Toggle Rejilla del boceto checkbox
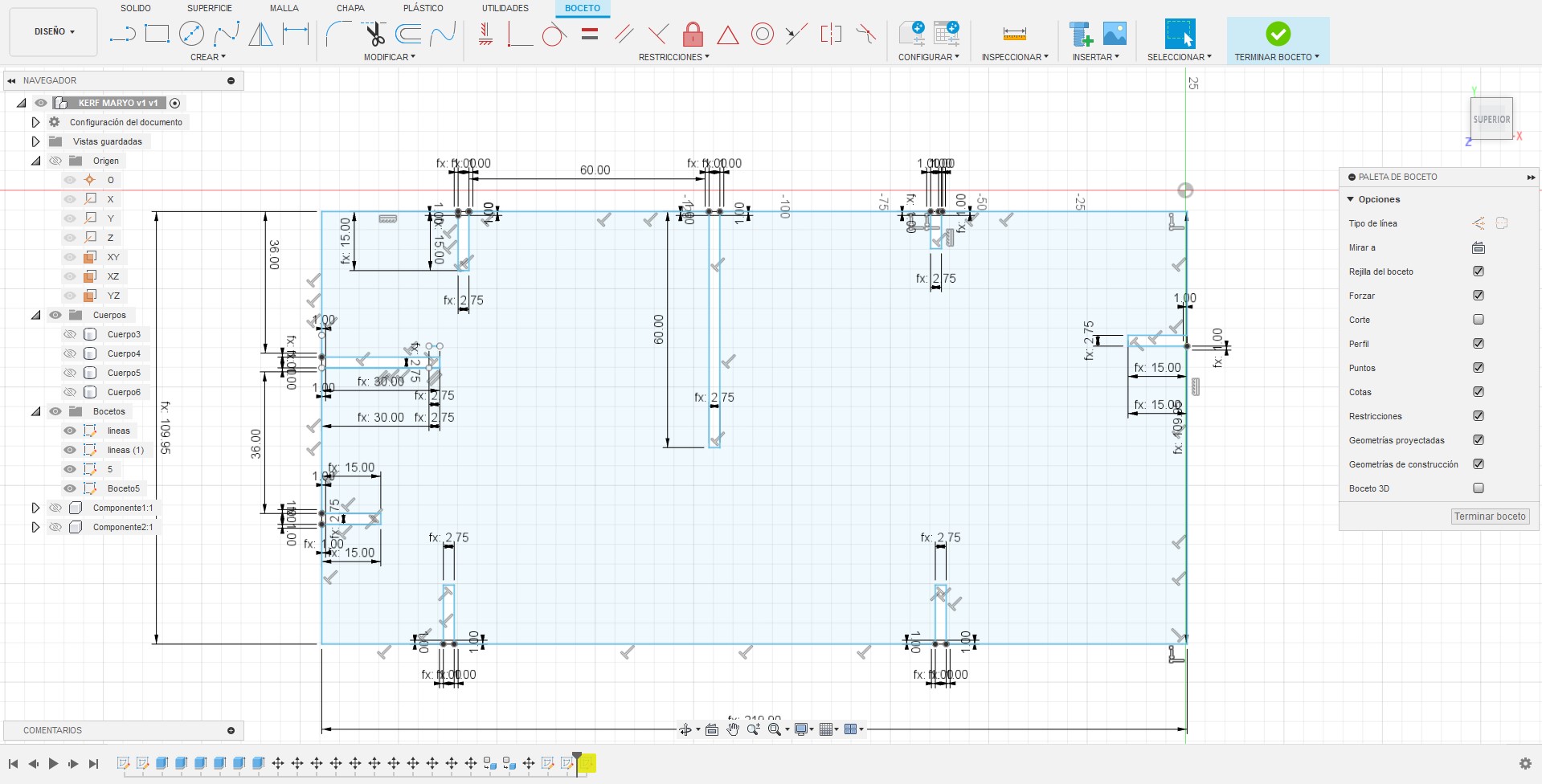The width and height of the screenshot is (1542, 784). [1479, 272]
